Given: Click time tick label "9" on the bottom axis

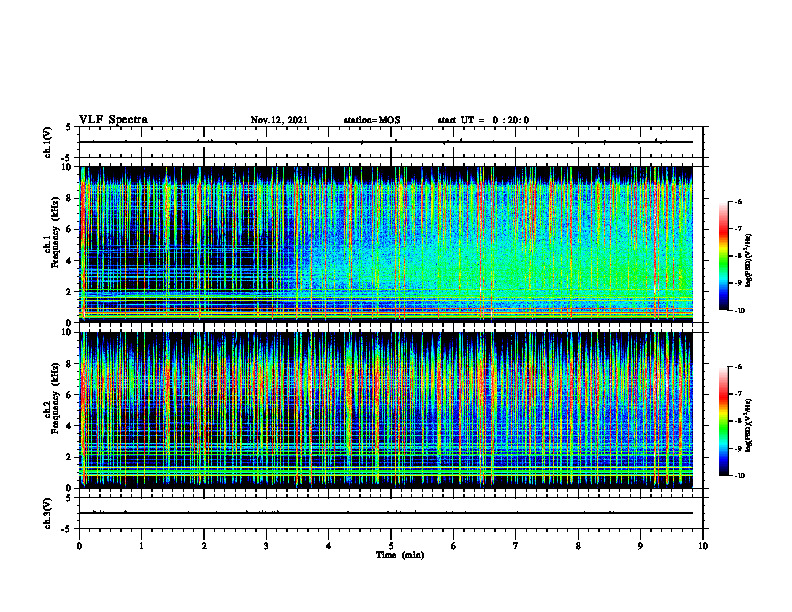Looking at the screenshot, I should (640, 546).
